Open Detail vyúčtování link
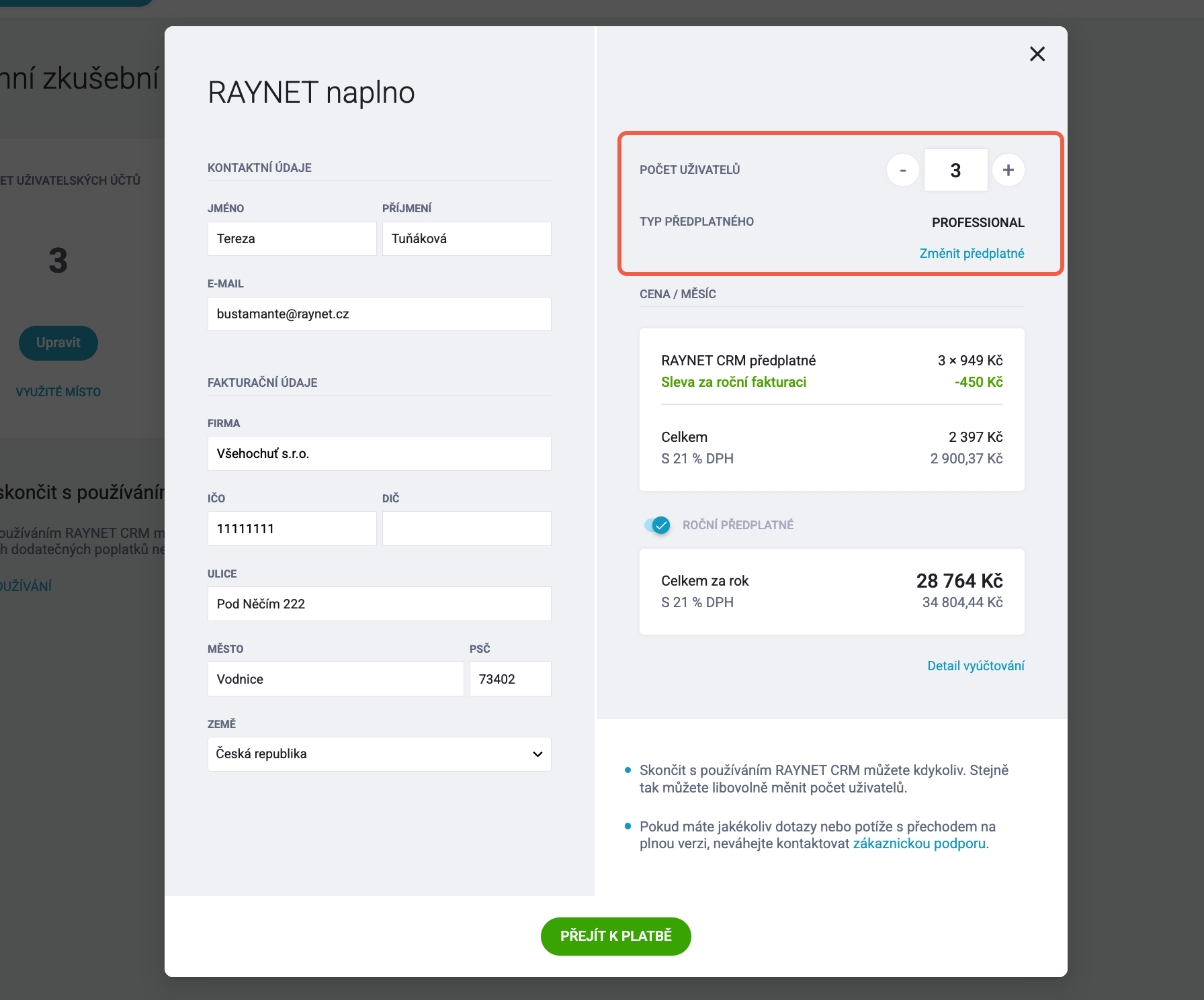Screen dimensions: 1204x1000 point(976,666)
